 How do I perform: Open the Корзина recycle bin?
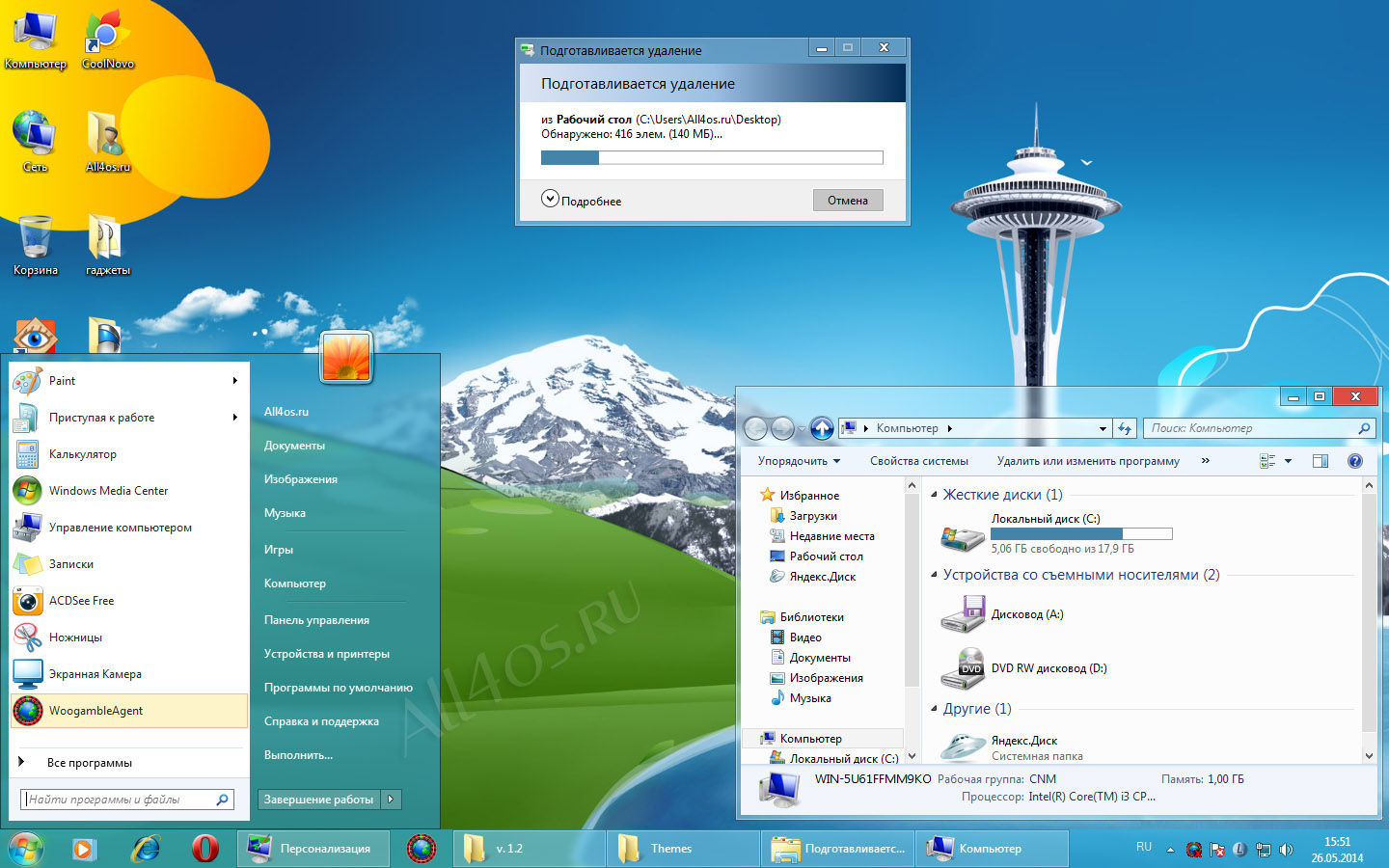pyautogui.click(x=36, y=245)
